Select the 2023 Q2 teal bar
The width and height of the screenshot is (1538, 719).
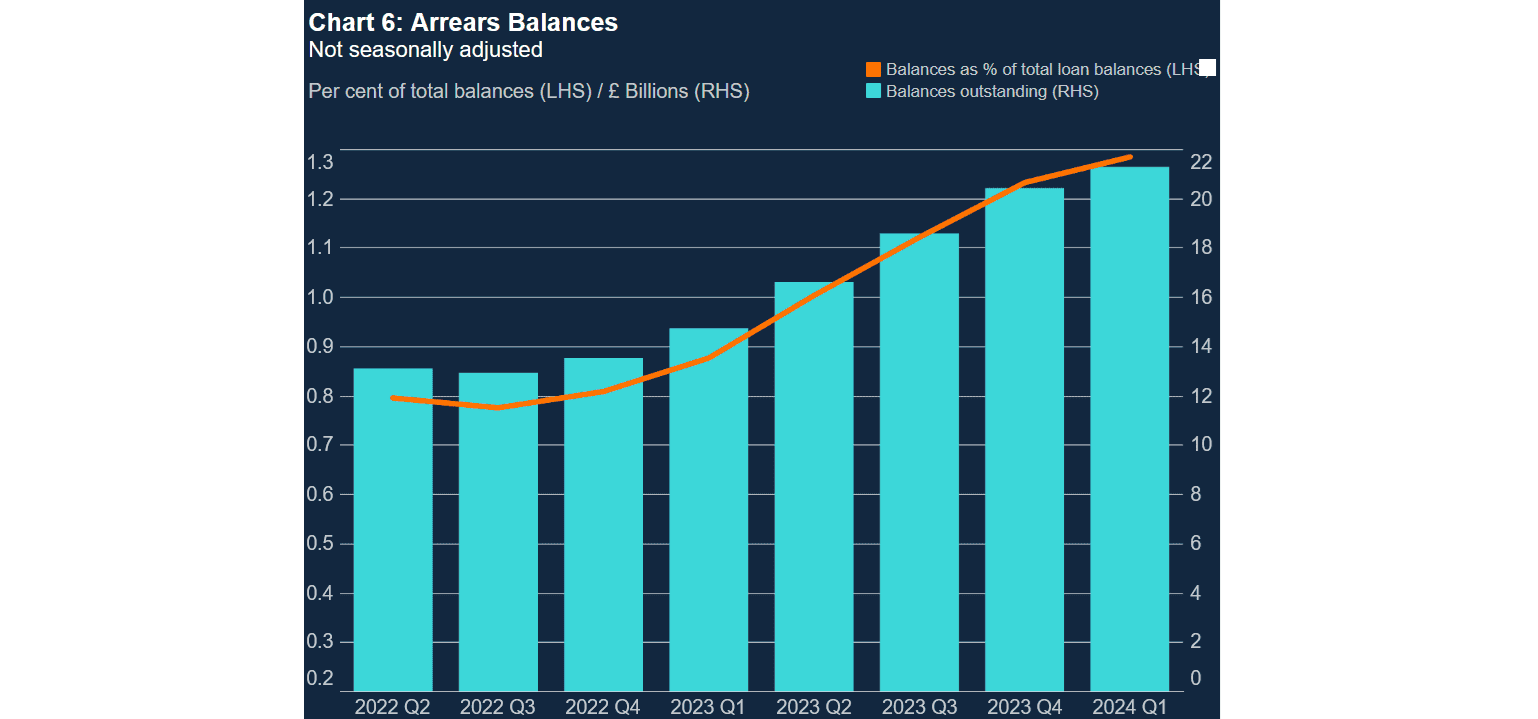click(x=814, y=500)
